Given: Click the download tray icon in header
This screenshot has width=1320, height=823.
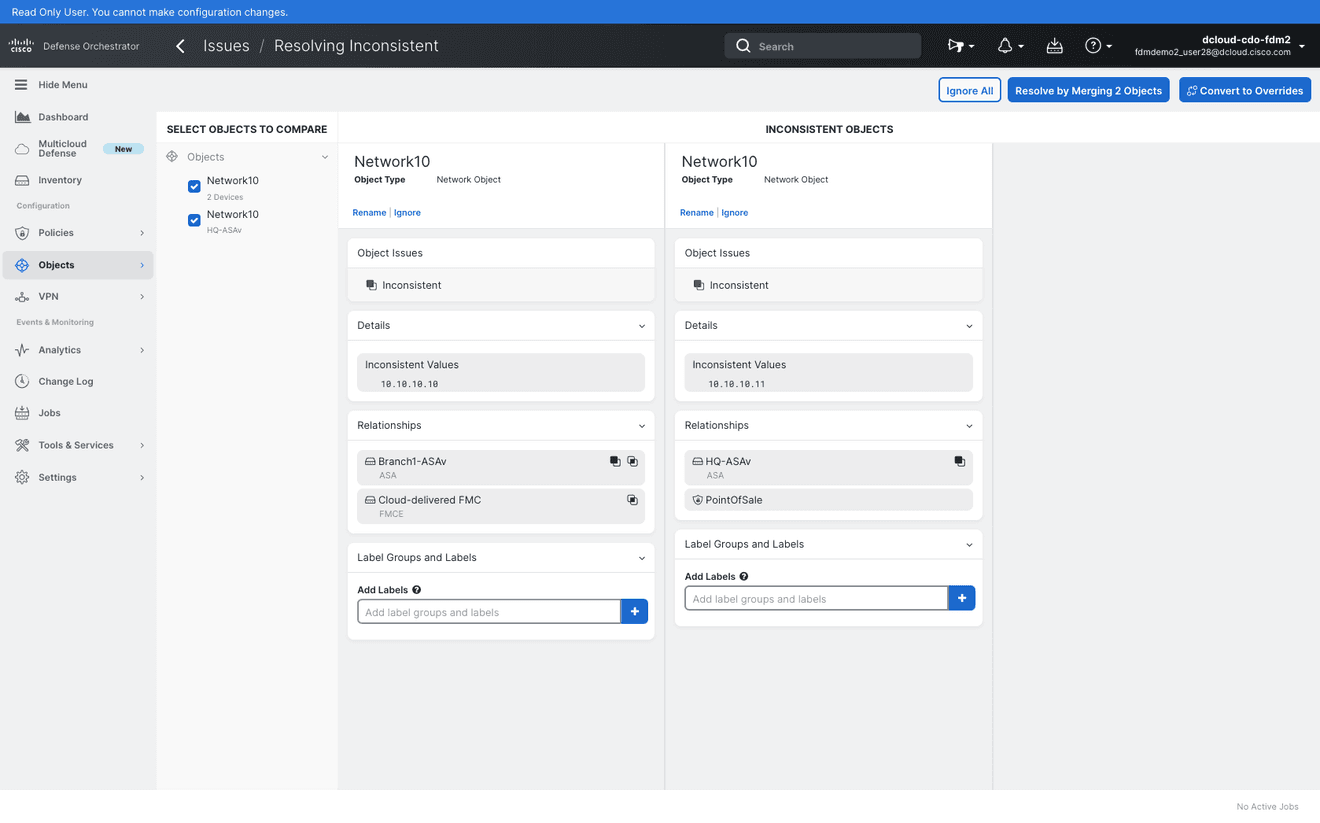Looking at the screenshot, I should [x=1055, y=46].
